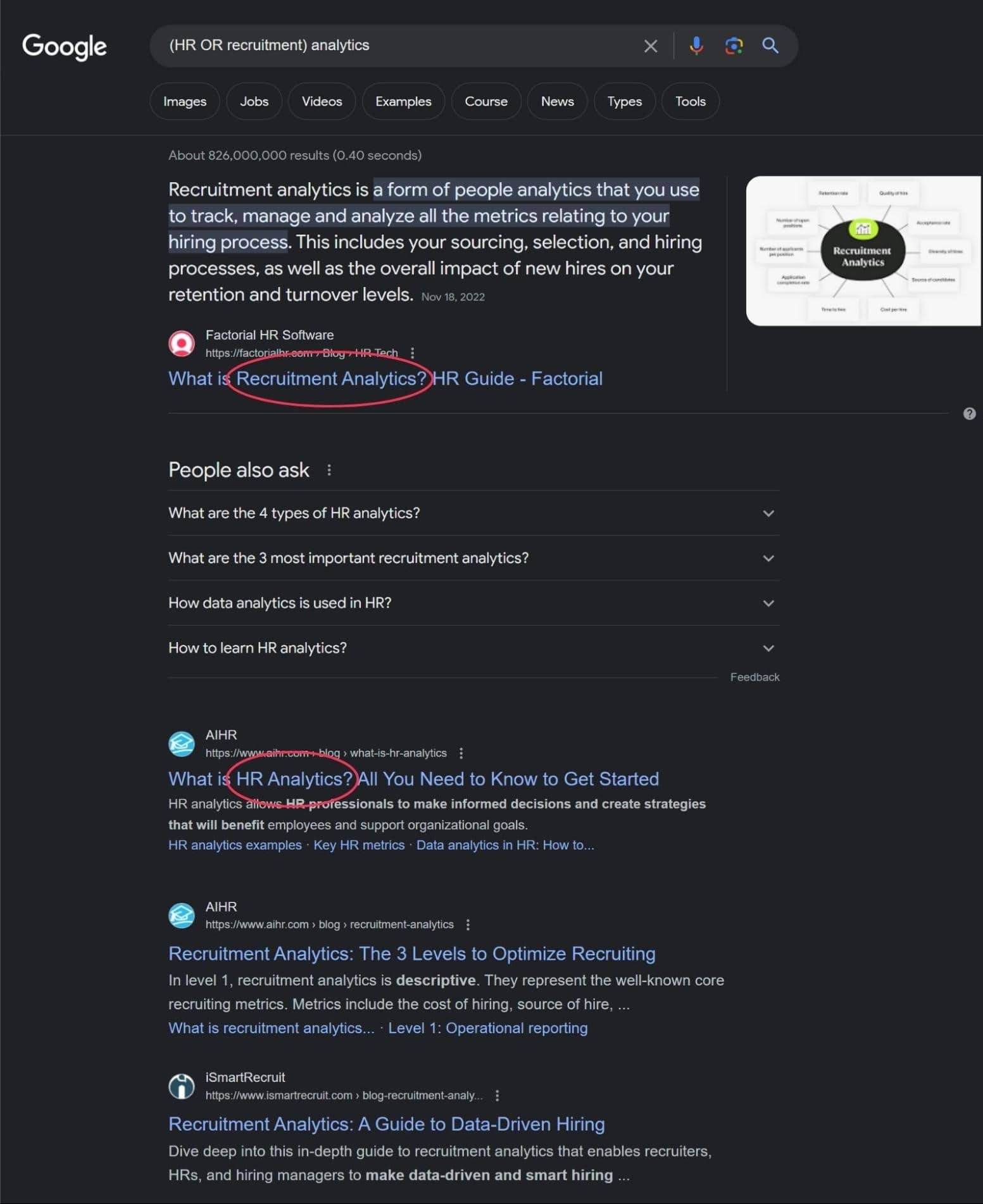Click the Recruitment Analytics diagram thumbnail

click(863, 251)
